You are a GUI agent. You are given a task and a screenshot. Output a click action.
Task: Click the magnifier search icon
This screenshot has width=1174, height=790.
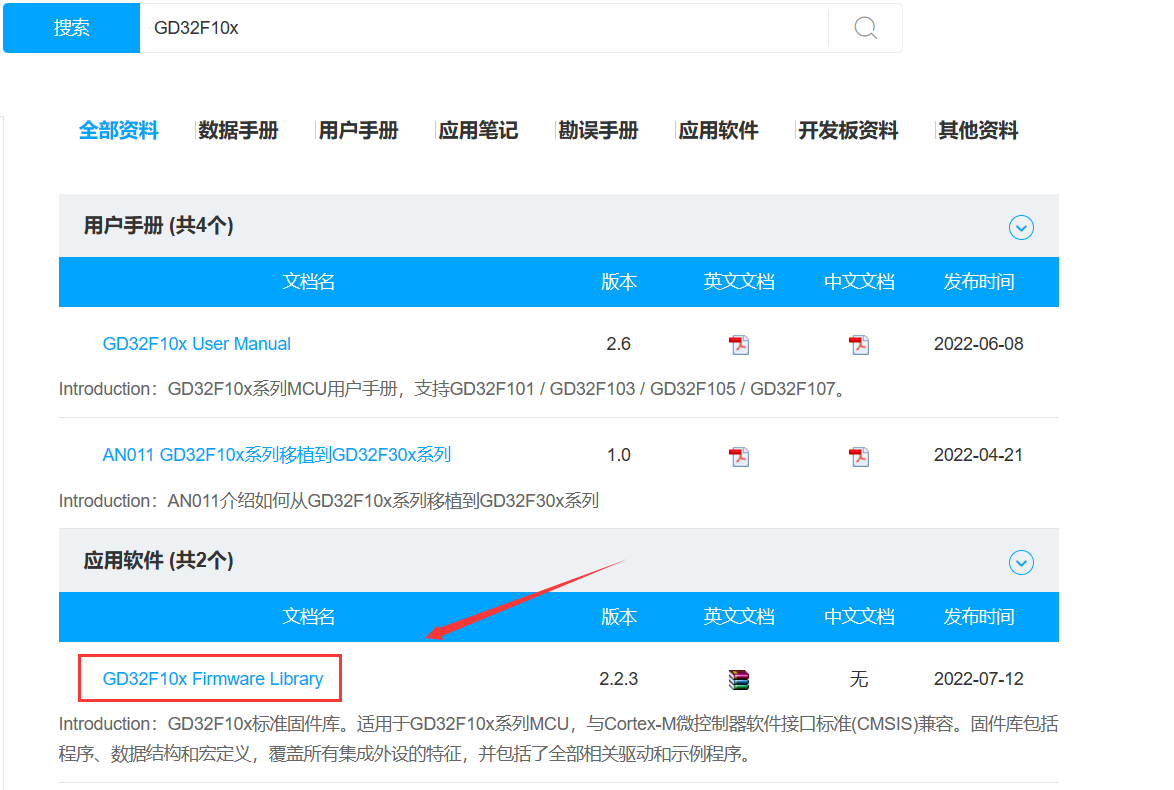click(x=863, y=28)
